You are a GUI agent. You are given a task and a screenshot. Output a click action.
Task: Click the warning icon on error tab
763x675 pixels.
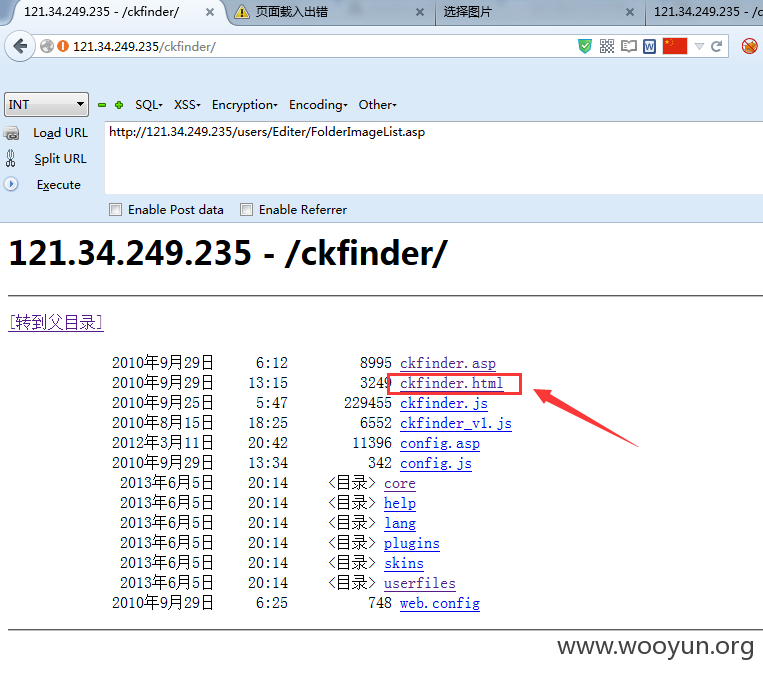click(x=242, y=12)
